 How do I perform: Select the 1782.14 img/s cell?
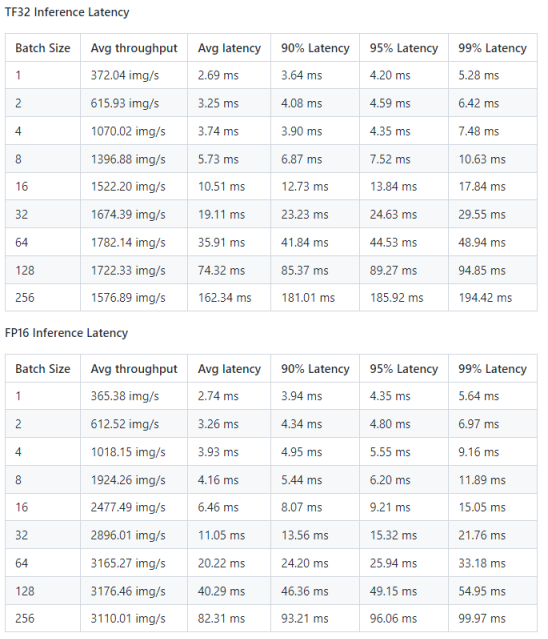pyautogui.click(x=134, y=242)
